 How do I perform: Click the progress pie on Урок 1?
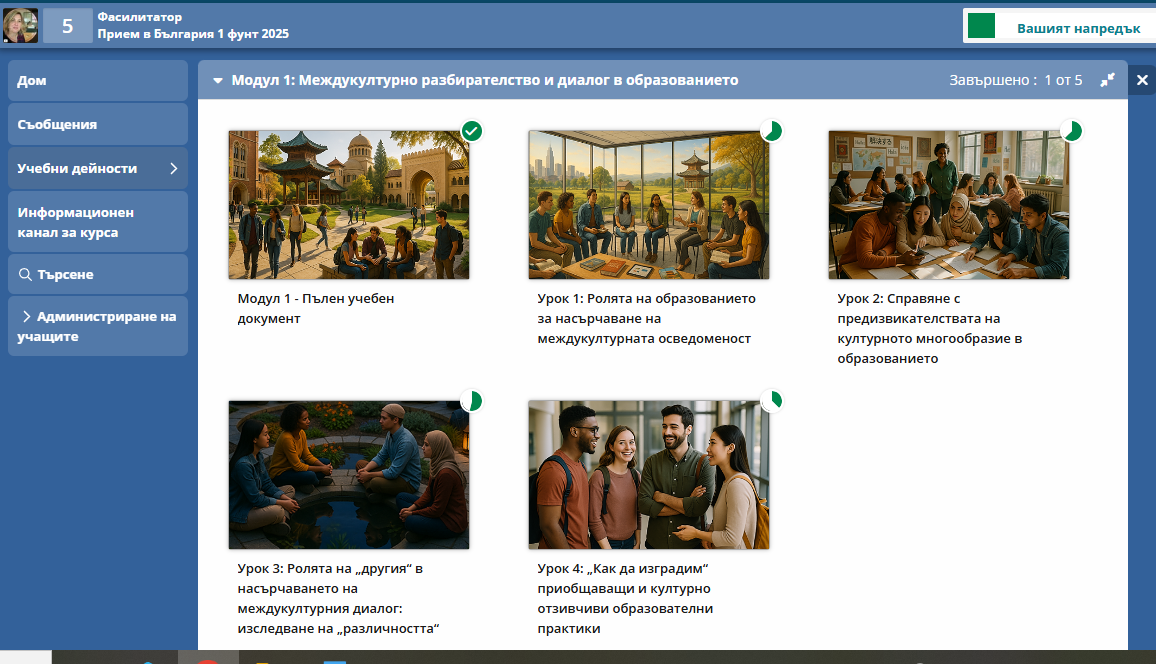772,131
